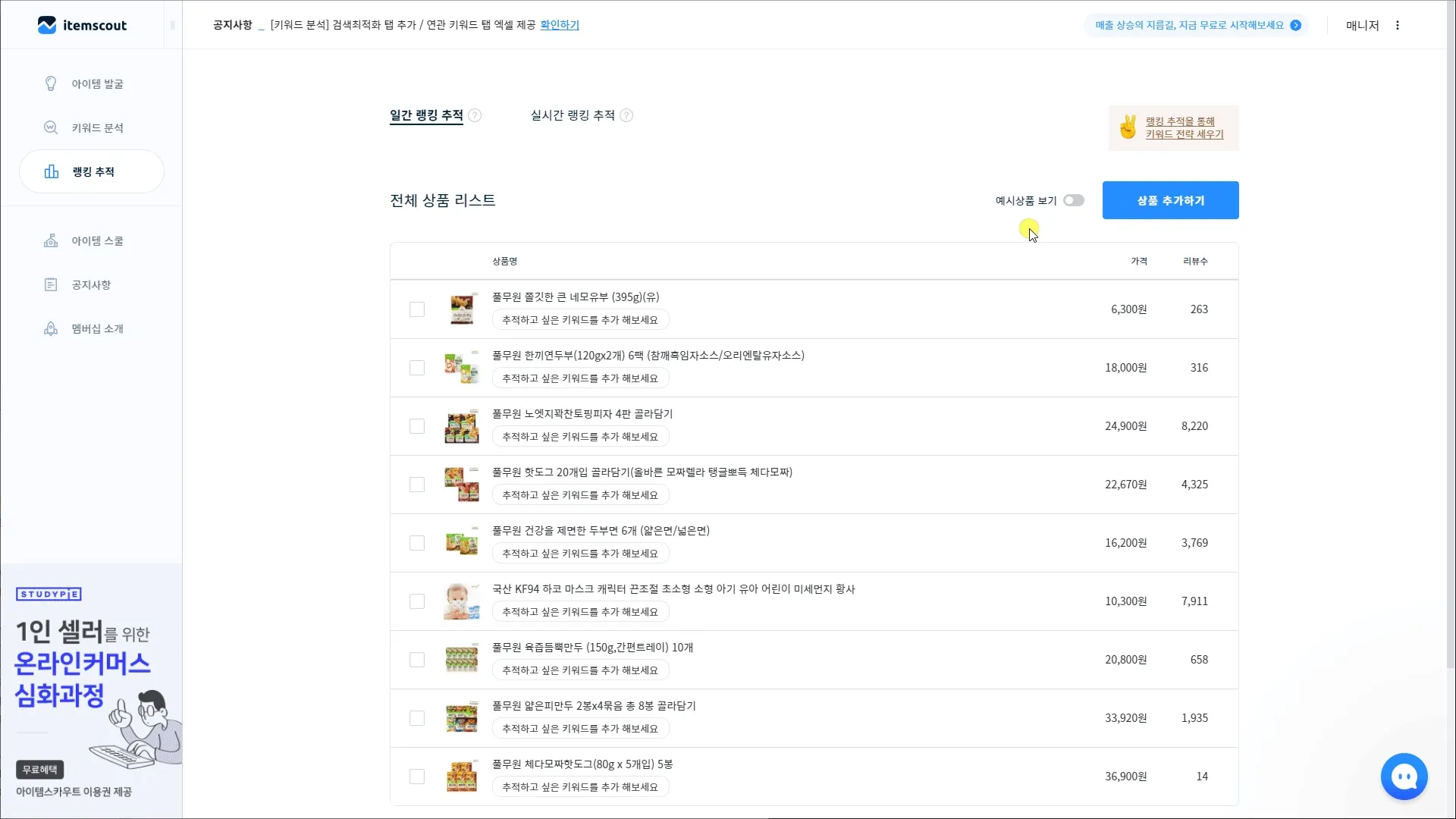This screenshot has height=819, width=1456.
Task: Check the box for 풀무원 쫄깃한 큰 네모유부
Action: pyautogui.click(x=417, y=309)
